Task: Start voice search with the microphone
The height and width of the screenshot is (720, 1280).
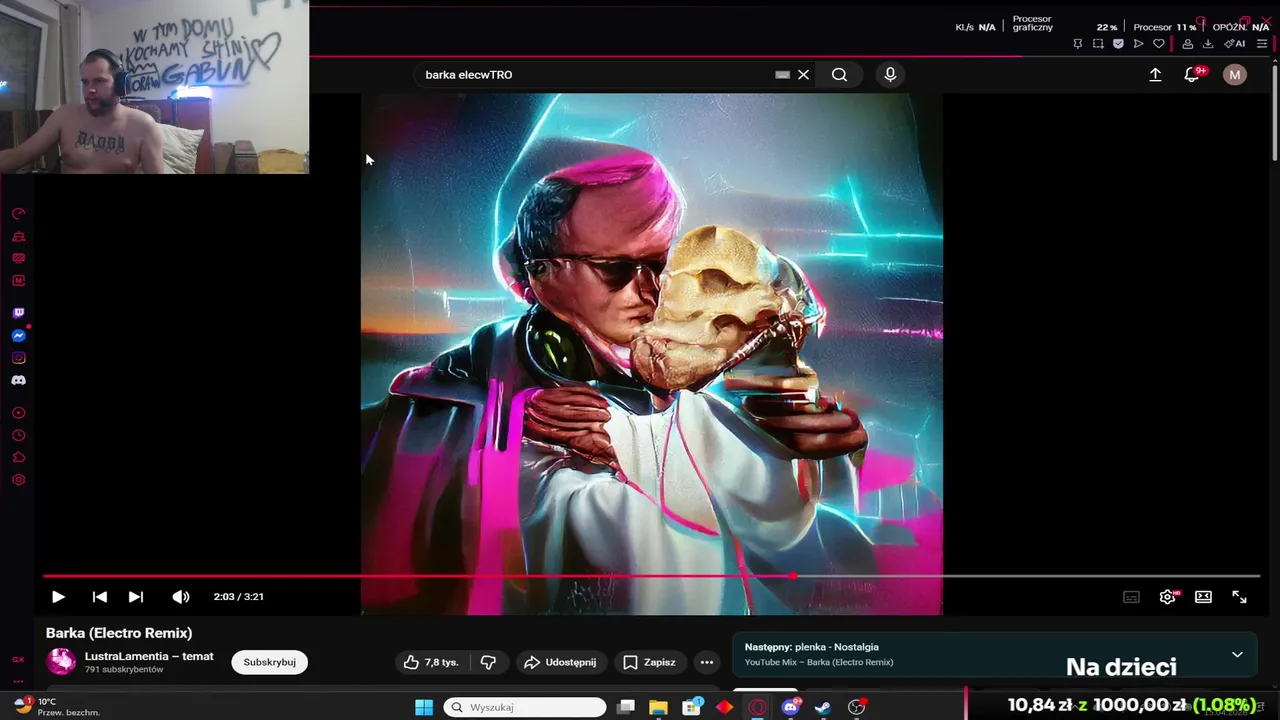Action: [x=890, y=75]
